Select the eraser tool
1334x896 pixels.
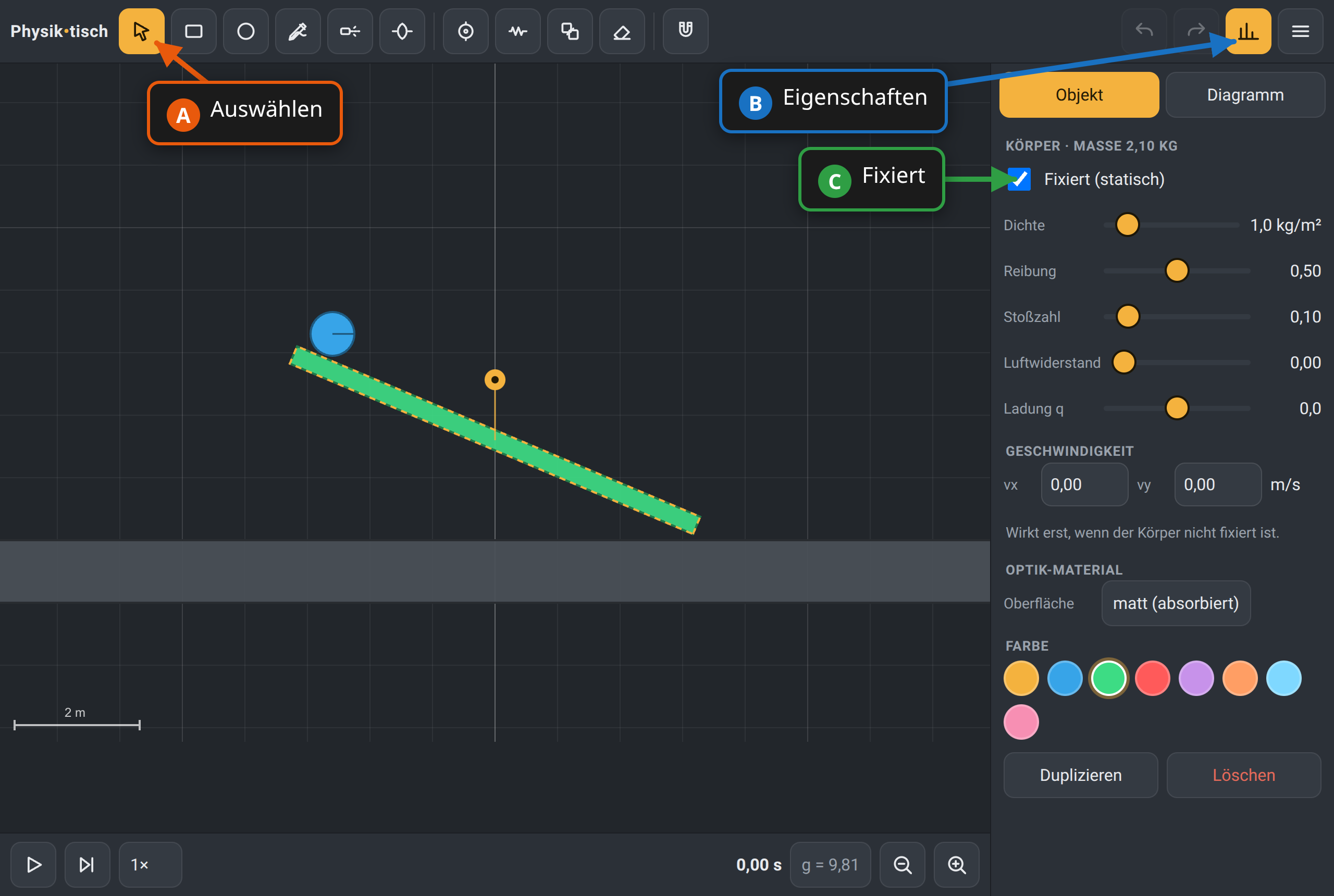(622, 31)
